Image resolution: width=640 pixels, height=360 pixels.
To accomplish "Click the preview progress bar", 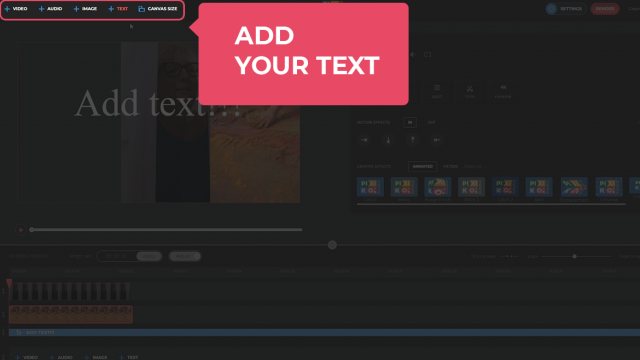I will 167,230.
